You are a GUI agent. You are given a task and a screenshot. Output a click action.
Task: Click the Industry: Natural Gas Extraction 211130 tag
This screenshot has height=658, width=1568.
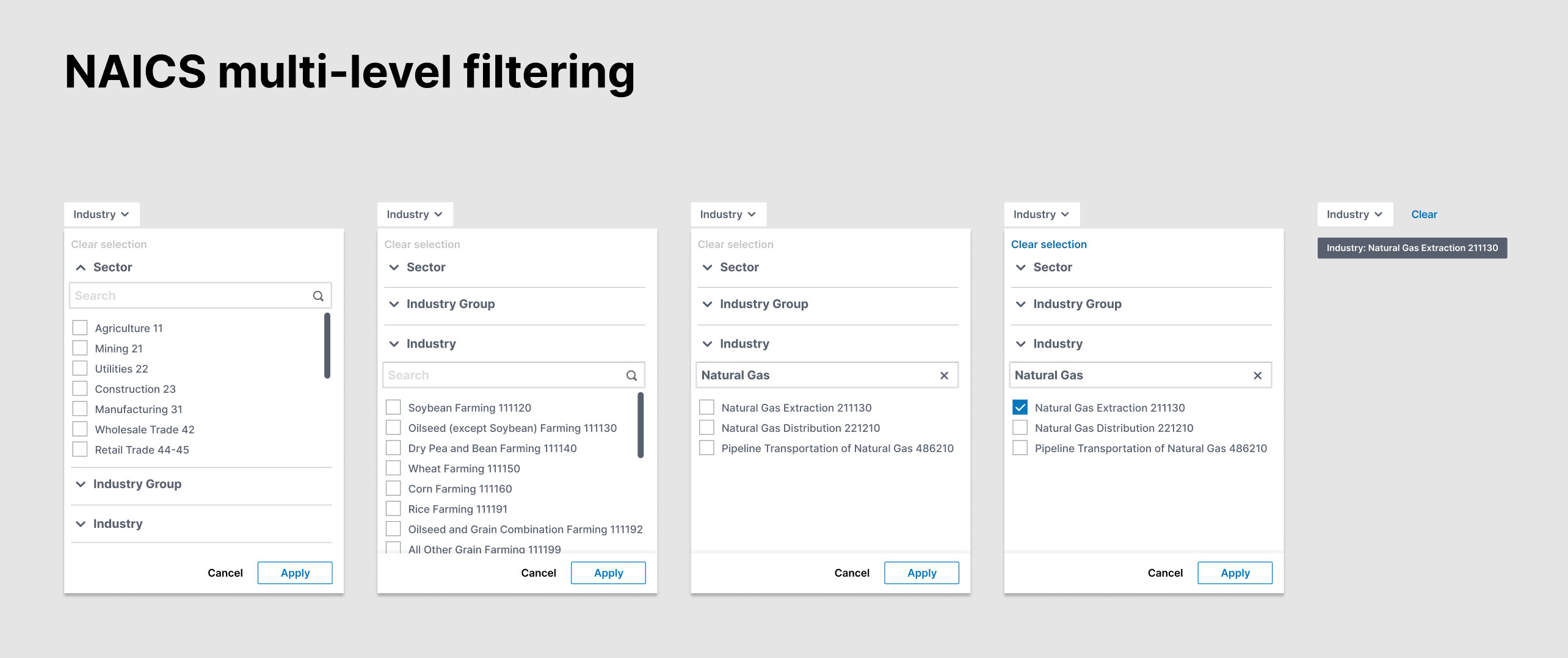(1412, 248)
